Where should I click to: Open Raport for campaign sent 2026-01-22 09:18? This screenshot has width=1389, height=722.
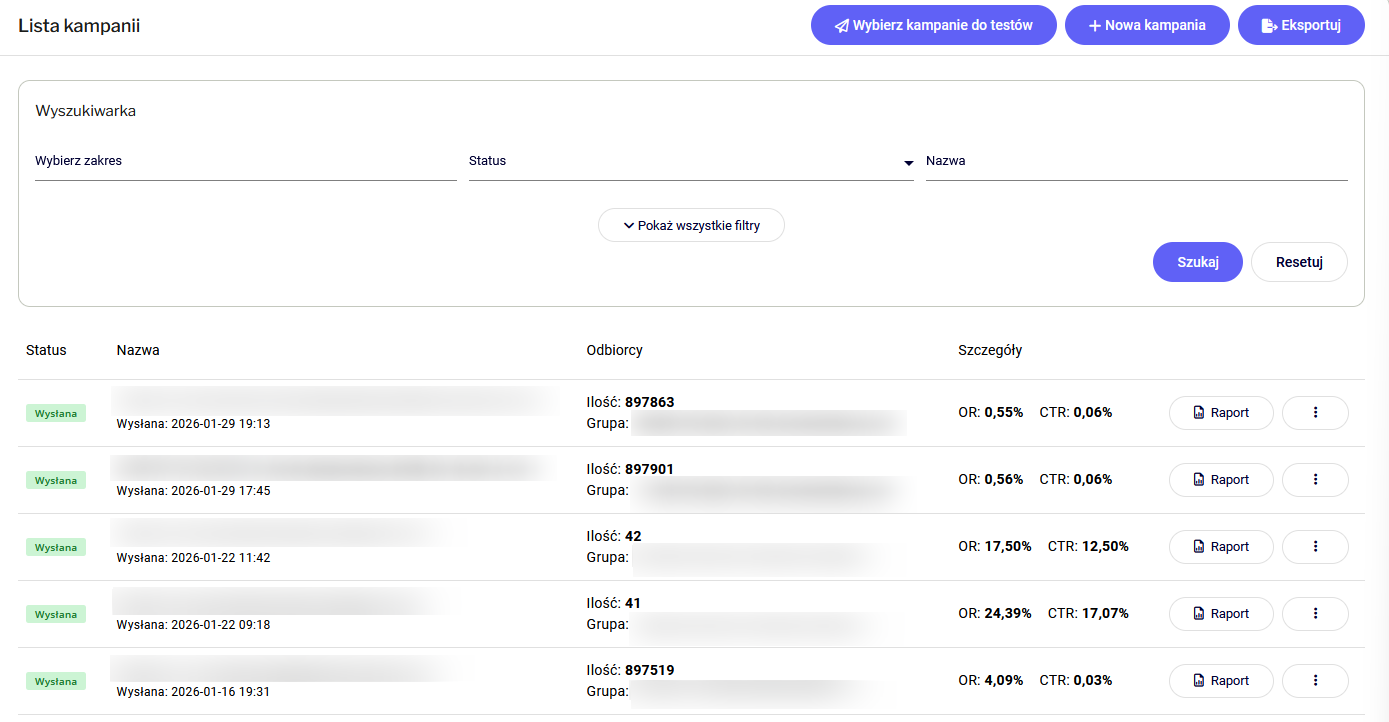click(1221, 614)
